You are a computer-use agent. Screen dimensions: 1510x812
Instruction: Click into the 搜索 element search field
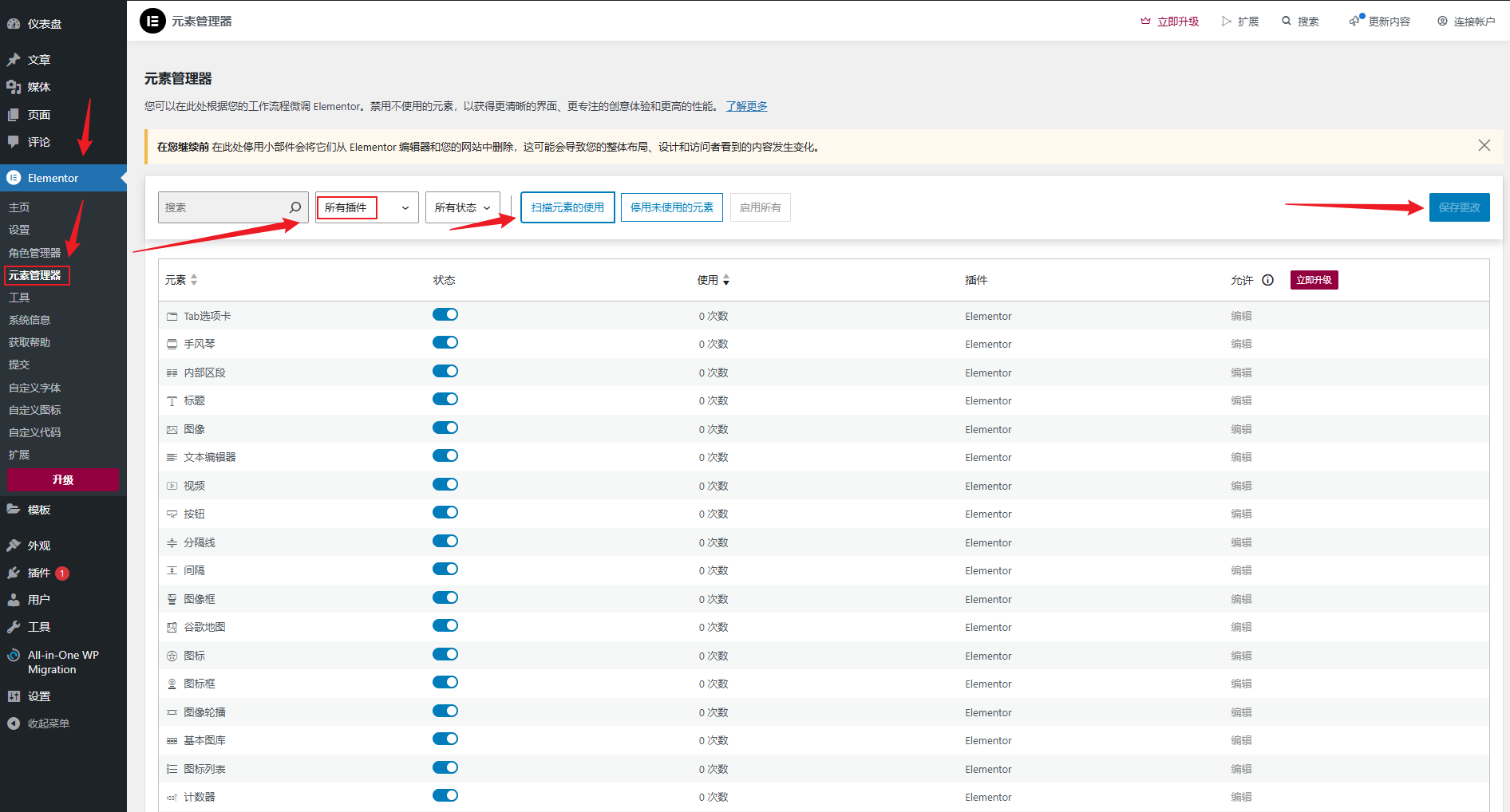223,207
